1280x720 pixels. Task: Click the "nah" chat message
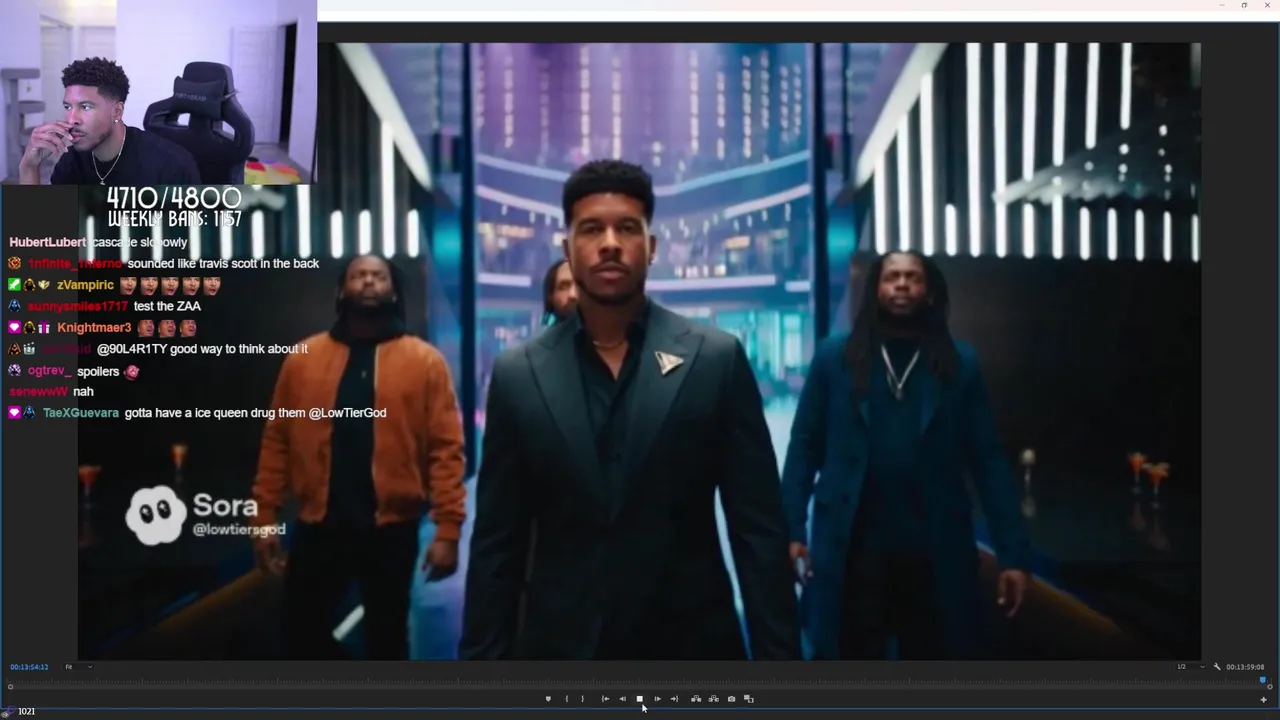[83, 392]
